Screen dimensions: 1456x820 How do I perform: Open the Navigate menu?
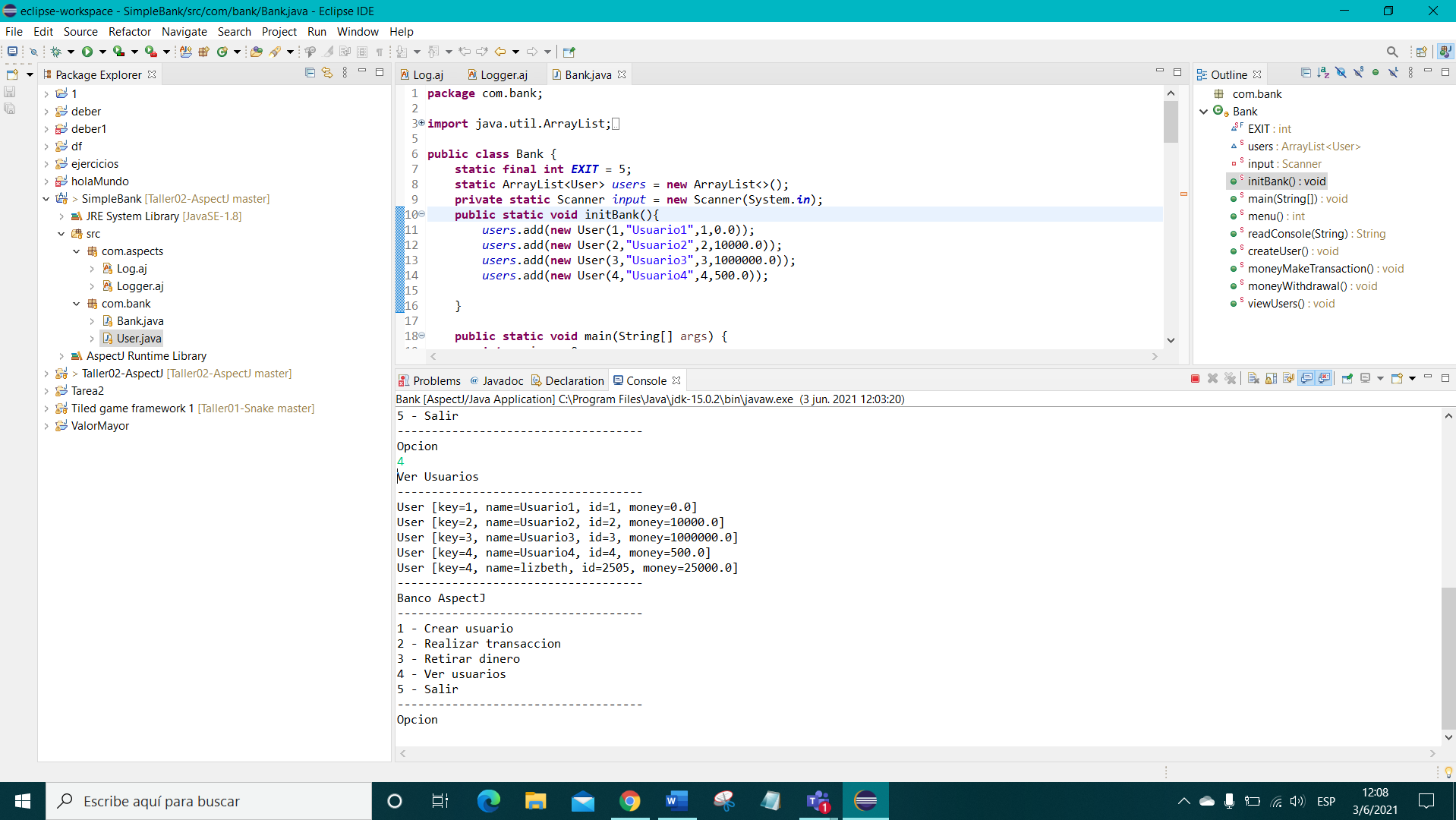tap(184, 32)
